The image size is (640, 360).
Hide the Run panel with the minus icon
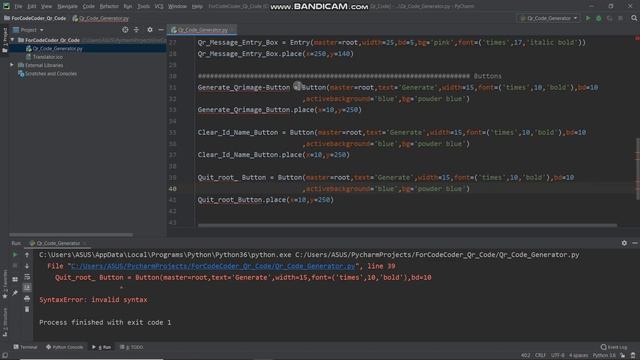[x=635, y=243]
